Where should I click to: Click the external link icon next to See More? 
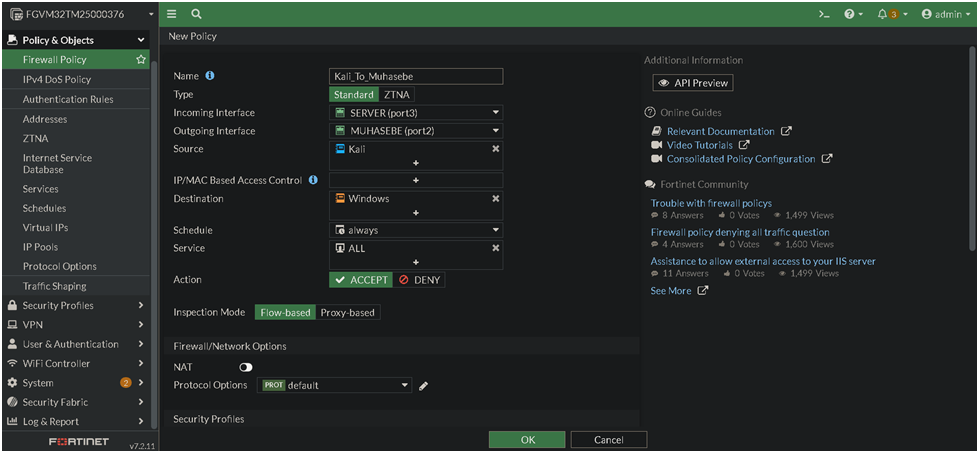(703, 291)
